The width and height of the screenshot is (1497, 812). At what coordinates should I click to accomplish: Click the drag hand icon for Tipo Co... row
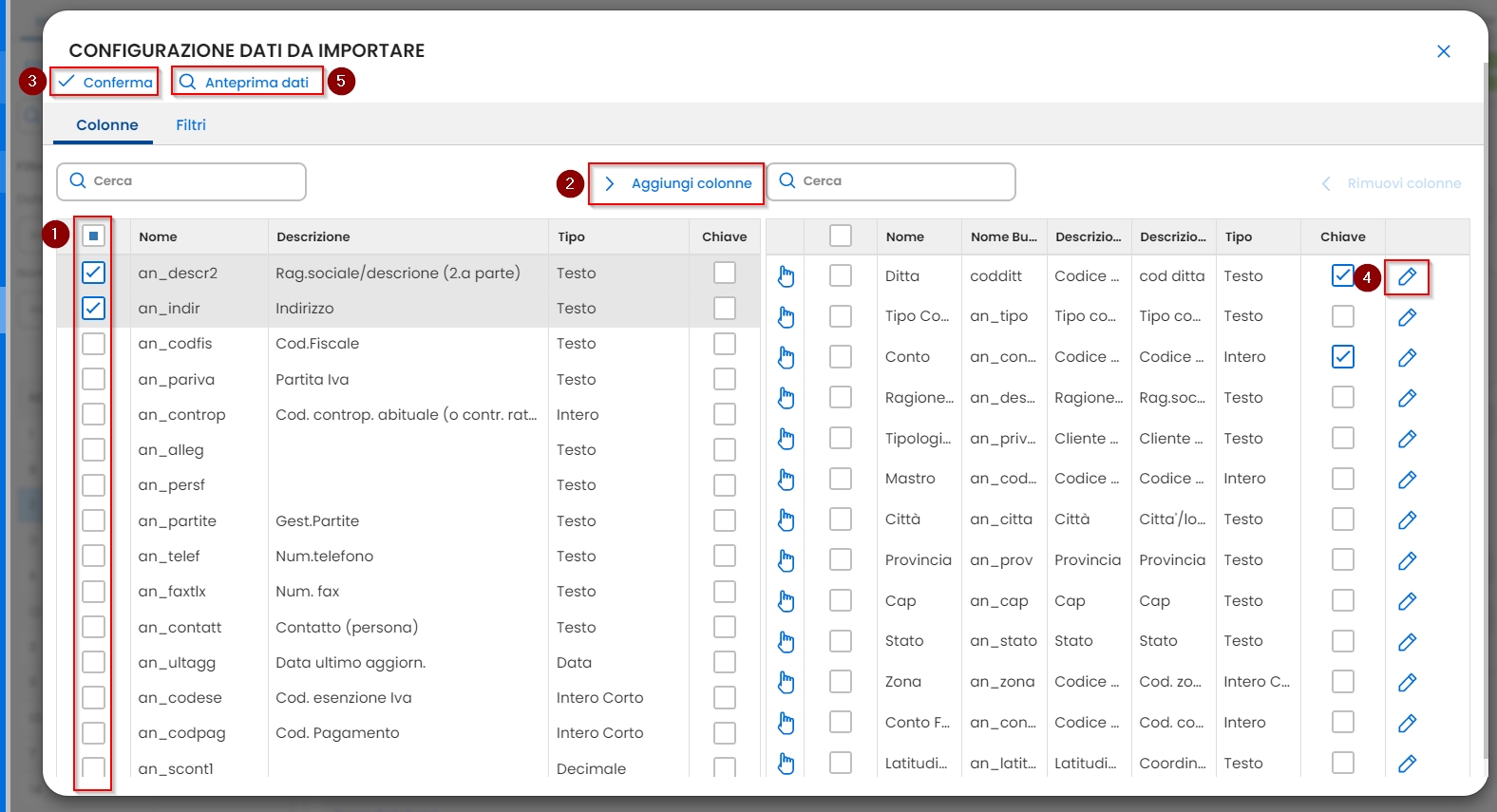click(x=786, y=317)
